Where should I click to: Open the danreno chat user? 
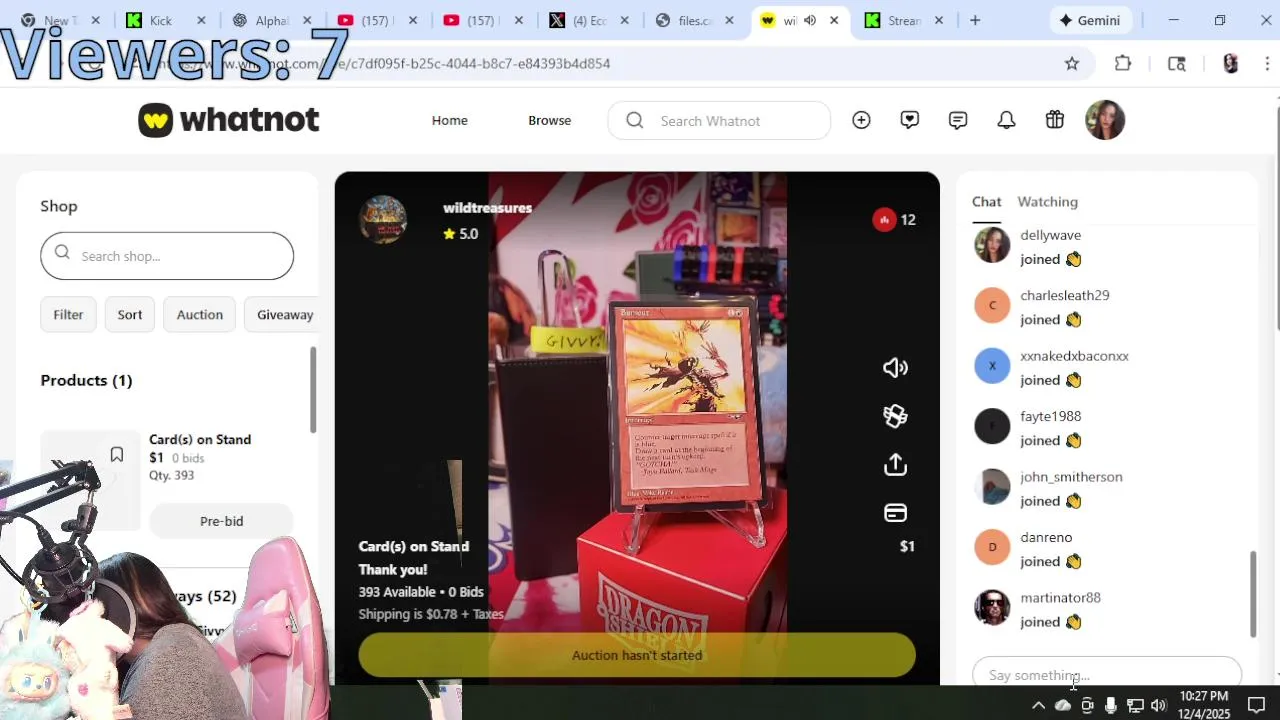pyautogui.click(x=1046, y=537)
